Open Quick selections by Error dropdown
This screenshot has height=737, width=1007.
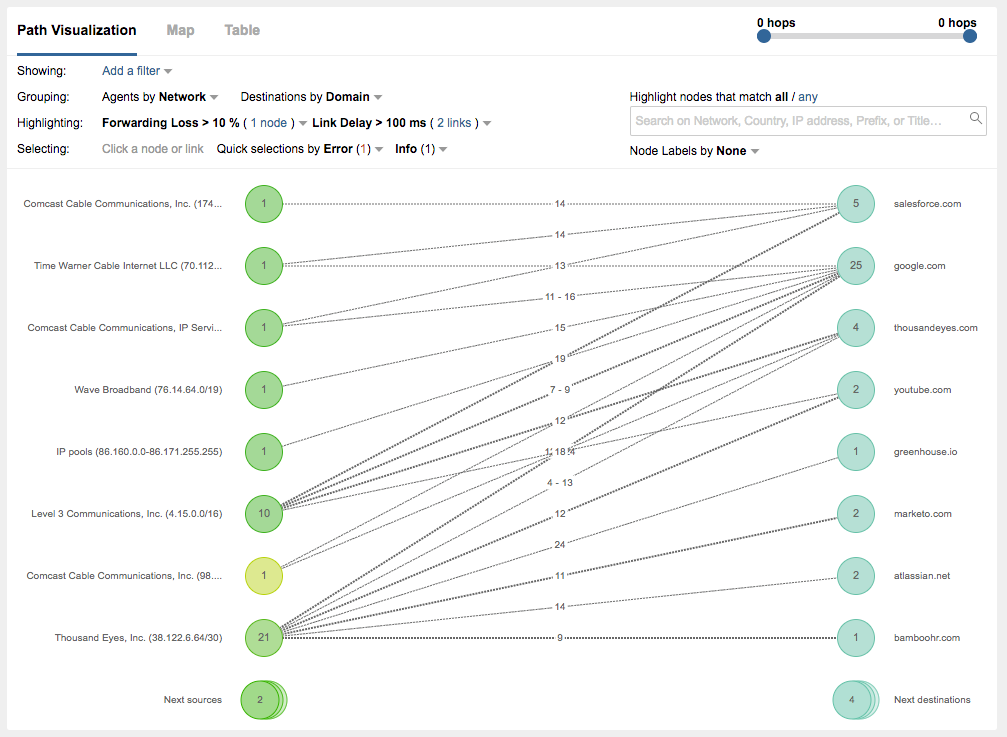tap(299, 149)
